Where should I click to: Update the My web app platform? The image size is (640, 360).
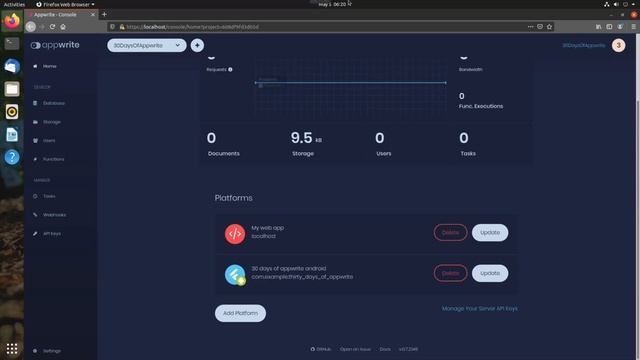click(490, 233)
